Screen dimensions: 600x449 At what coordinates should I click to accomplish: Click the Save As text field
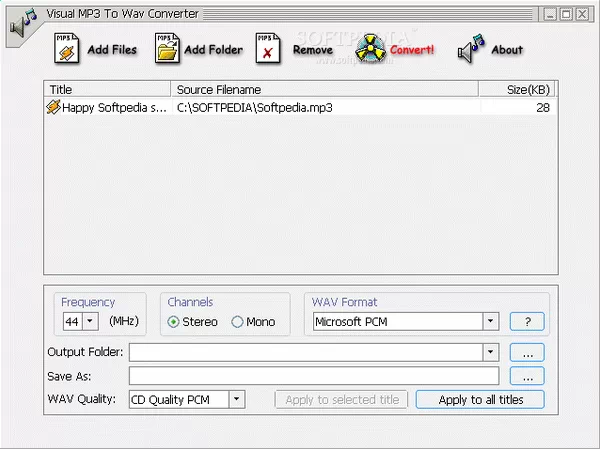coord(313,376)
